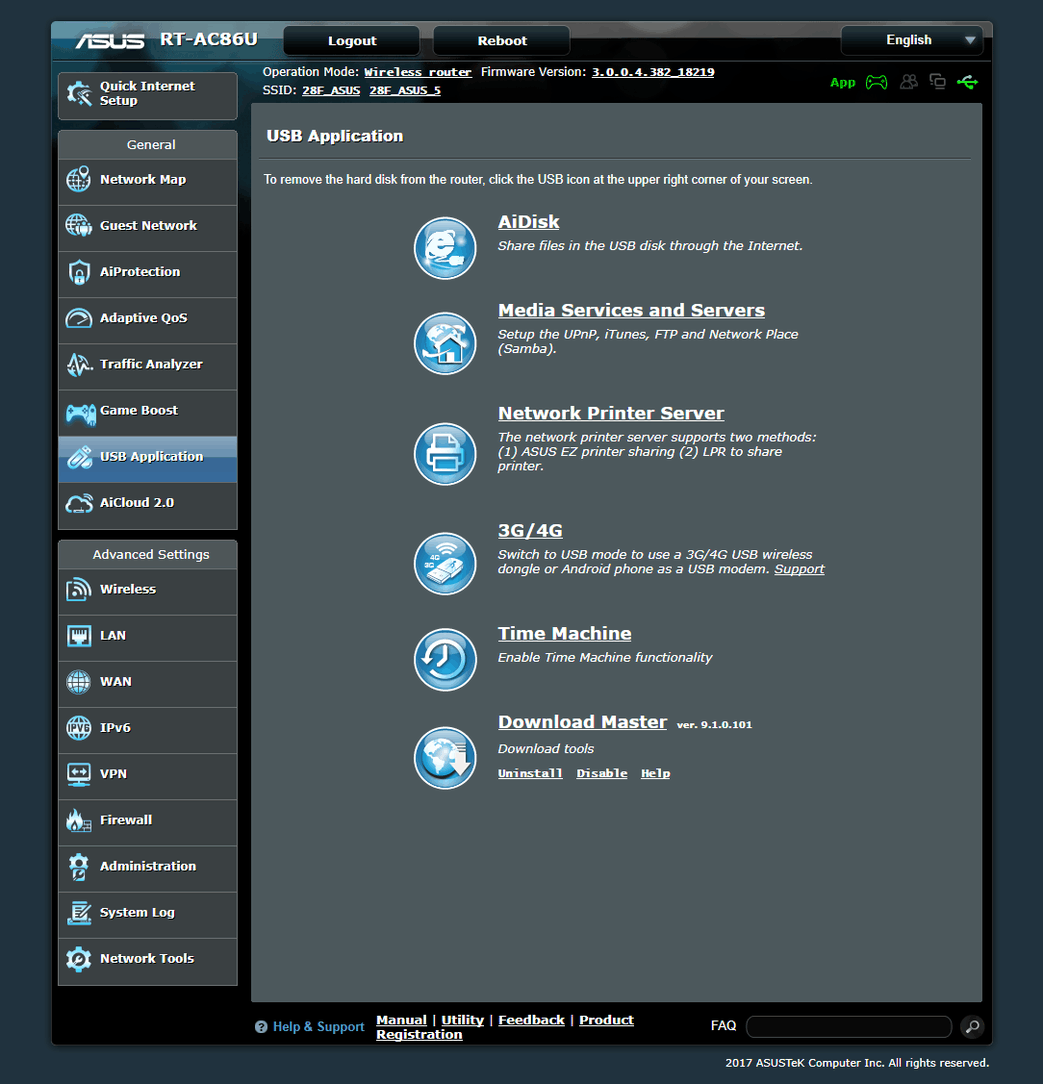Click the Network Map sidebar icon
Screen dimensions: 1043x1084
(x=79, y=179)
